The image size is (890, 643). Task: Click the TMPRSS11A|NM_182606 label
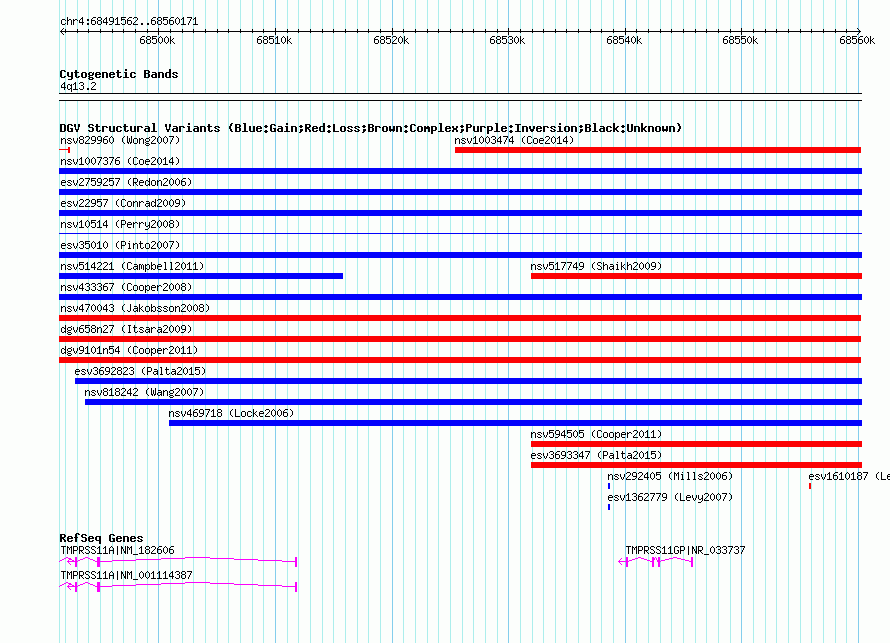pos(117,550)
